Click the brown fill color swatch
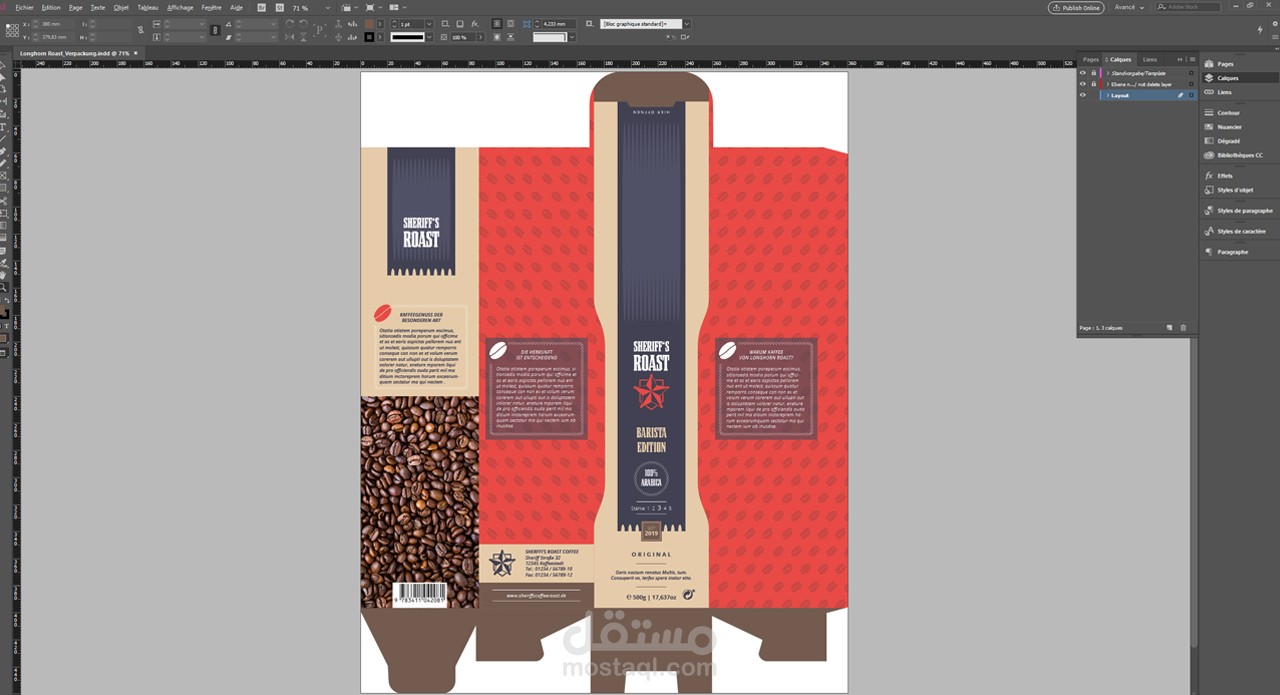The width and height of the screenshot is (1280, 695). tap(369, 24)
